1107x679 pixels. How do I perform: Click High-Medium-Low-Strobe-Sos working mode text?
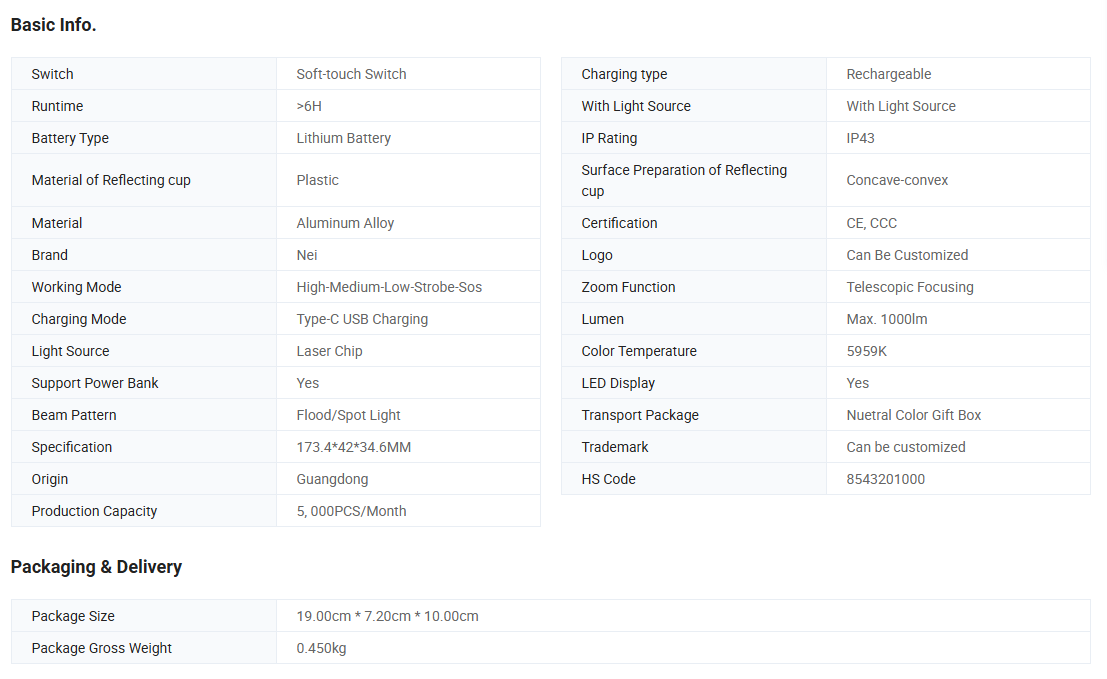(389, 287)
